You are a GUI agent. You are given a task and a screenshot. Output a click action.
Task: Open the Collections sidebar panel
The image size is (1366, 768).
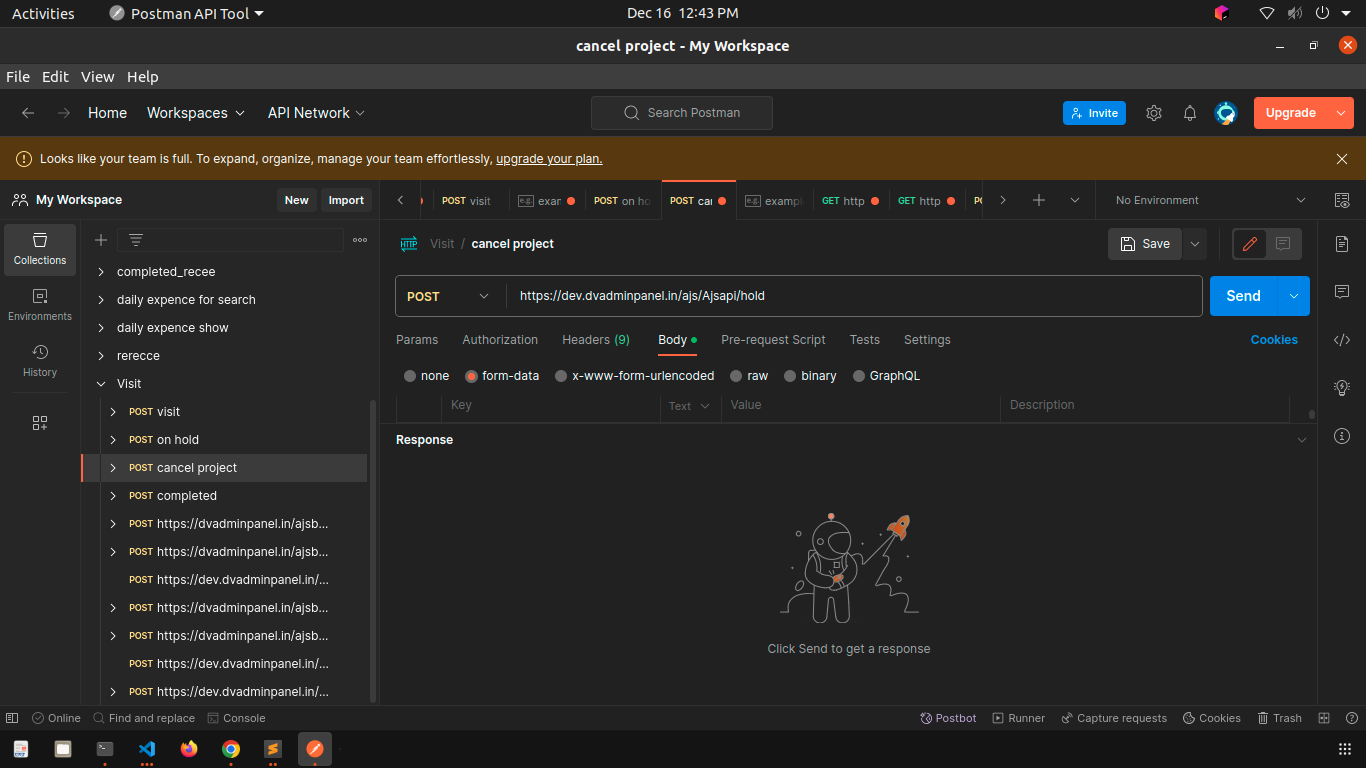(x=40, y=249)
